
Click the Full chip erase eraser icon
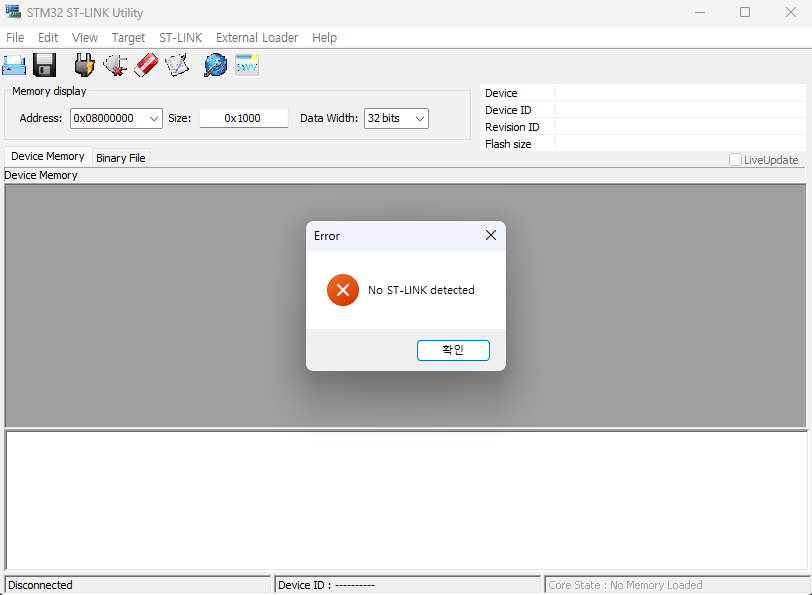pyautogui.click(x=146, y=65)
